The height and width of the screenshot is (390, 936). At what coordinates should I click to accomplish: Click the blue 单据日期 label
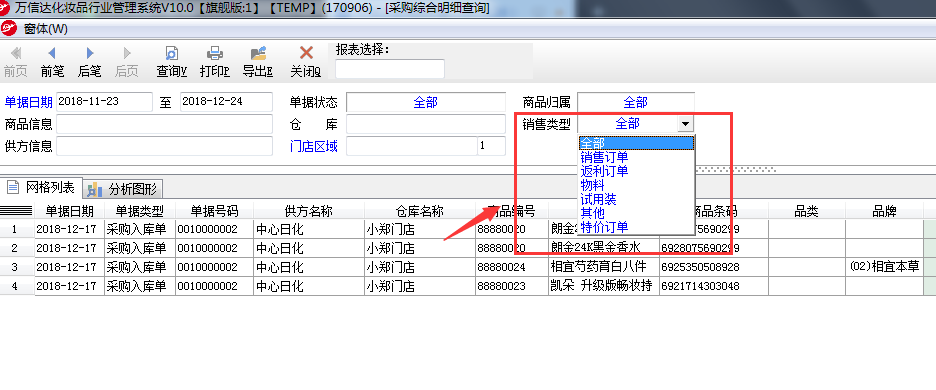[x=29, y=102]
